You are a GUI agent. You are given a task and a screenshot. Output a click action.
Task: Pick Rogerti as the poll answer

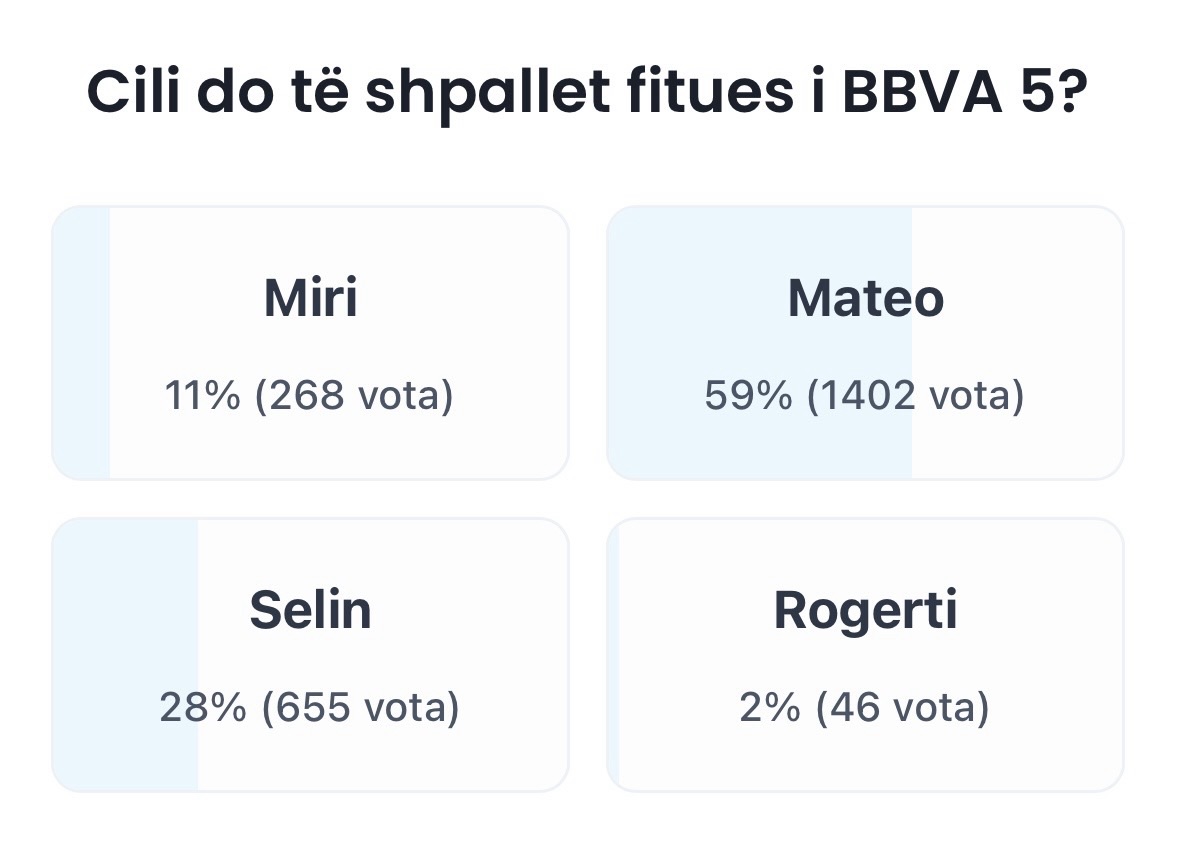point(865,610)
